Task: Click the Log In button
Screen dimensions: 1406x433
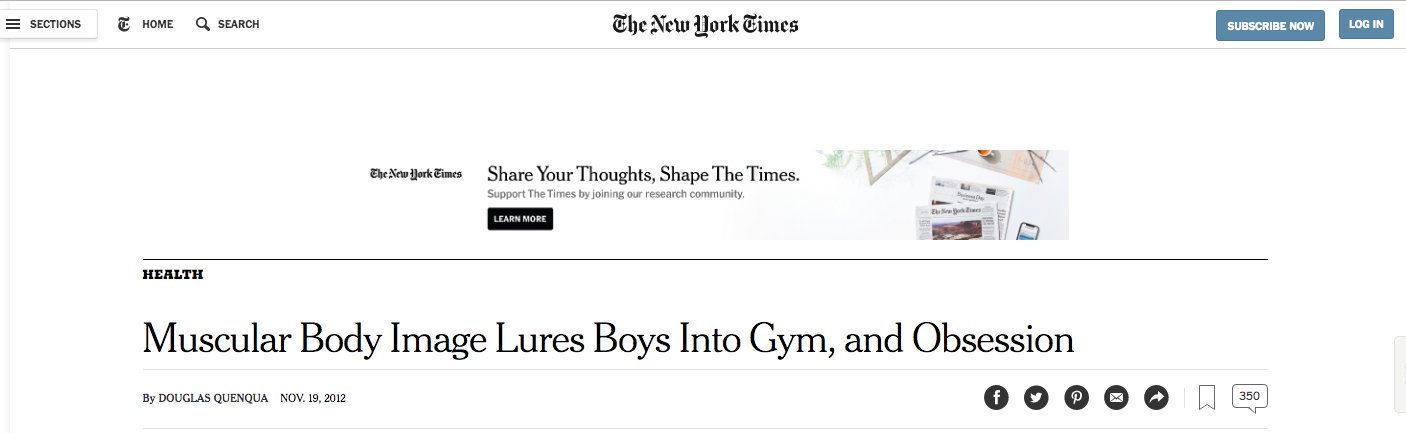Action: 1365,25
